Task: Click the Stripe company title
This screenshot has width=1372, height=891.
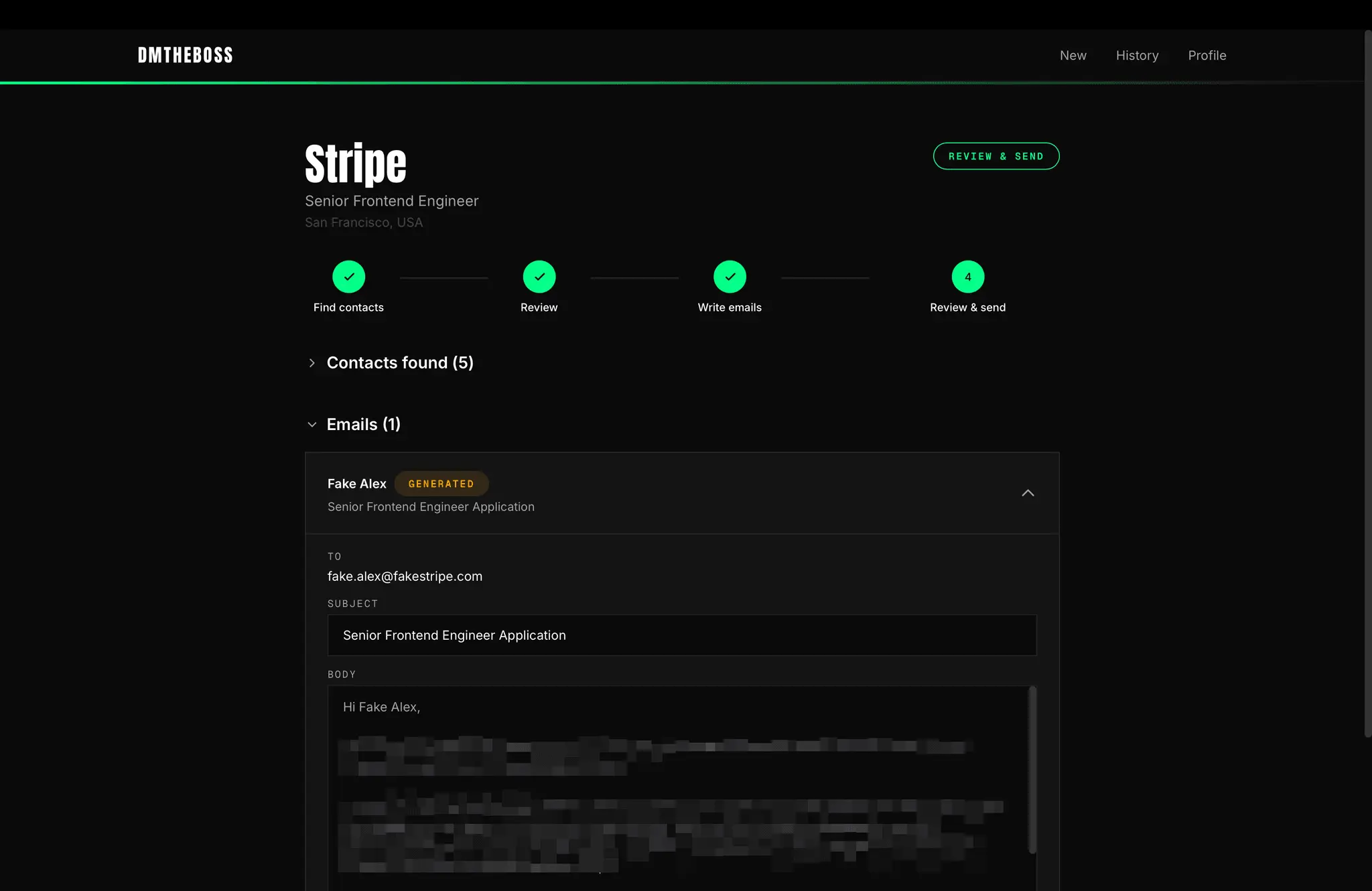Action: 355,163
